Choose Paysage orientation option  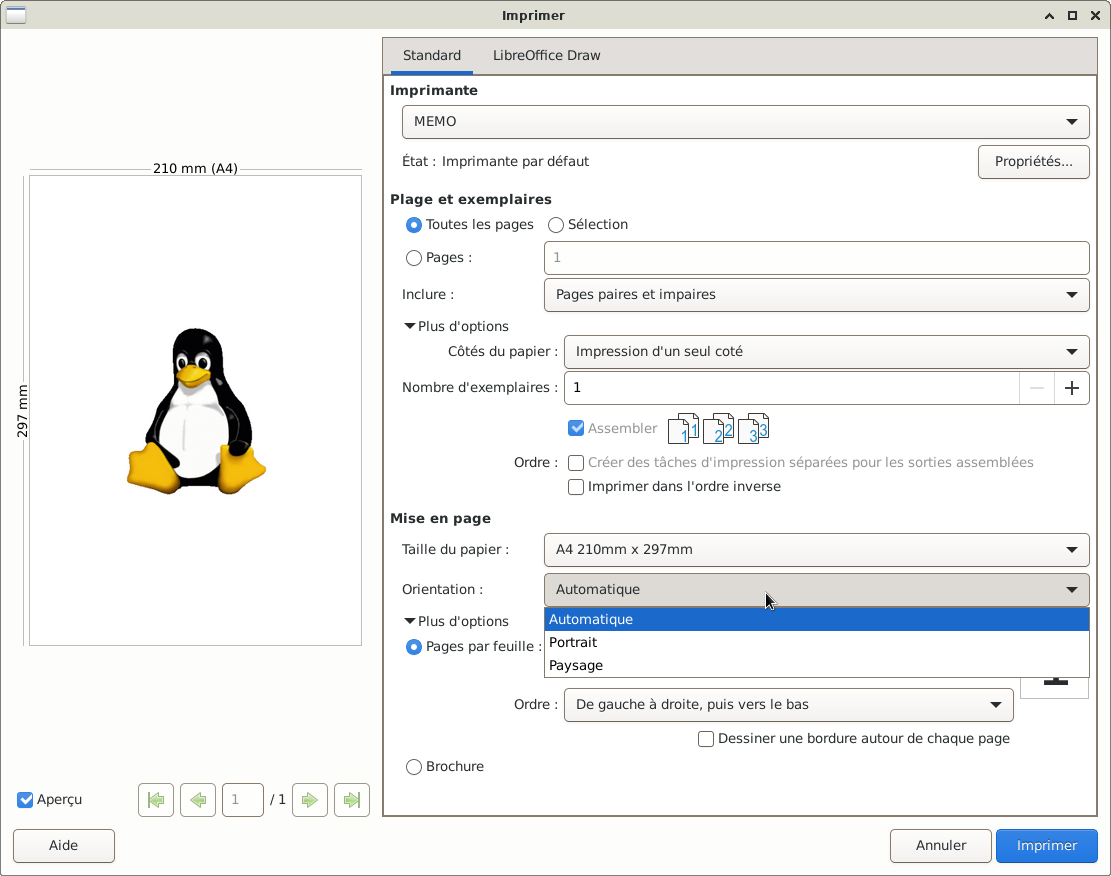[x=816, y=666]
